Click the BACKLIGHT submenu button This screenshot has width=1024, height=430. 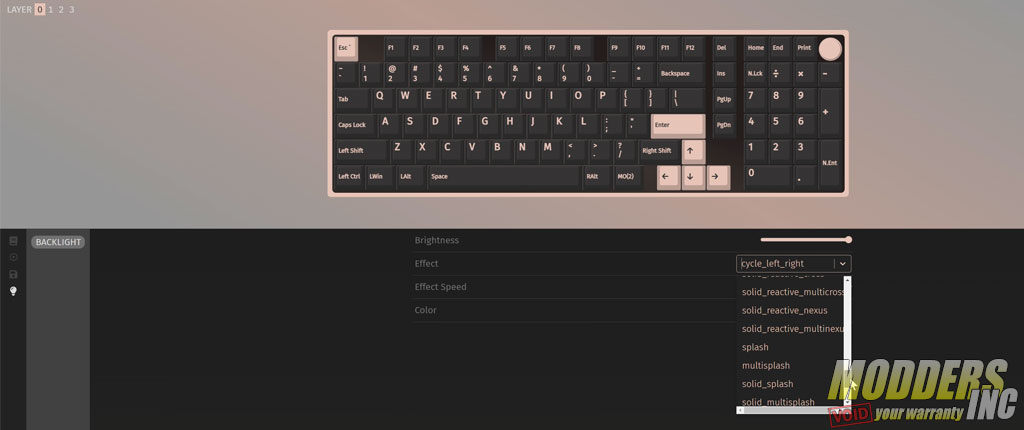58,242
